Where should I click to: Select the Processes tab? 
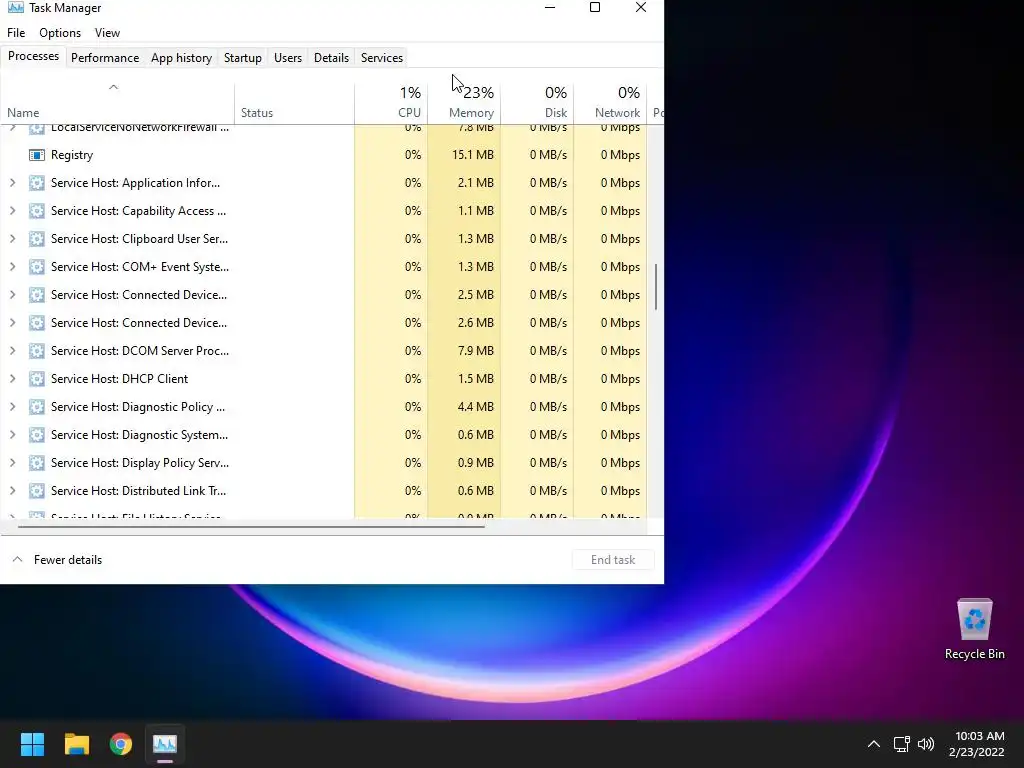click(33, 56)
